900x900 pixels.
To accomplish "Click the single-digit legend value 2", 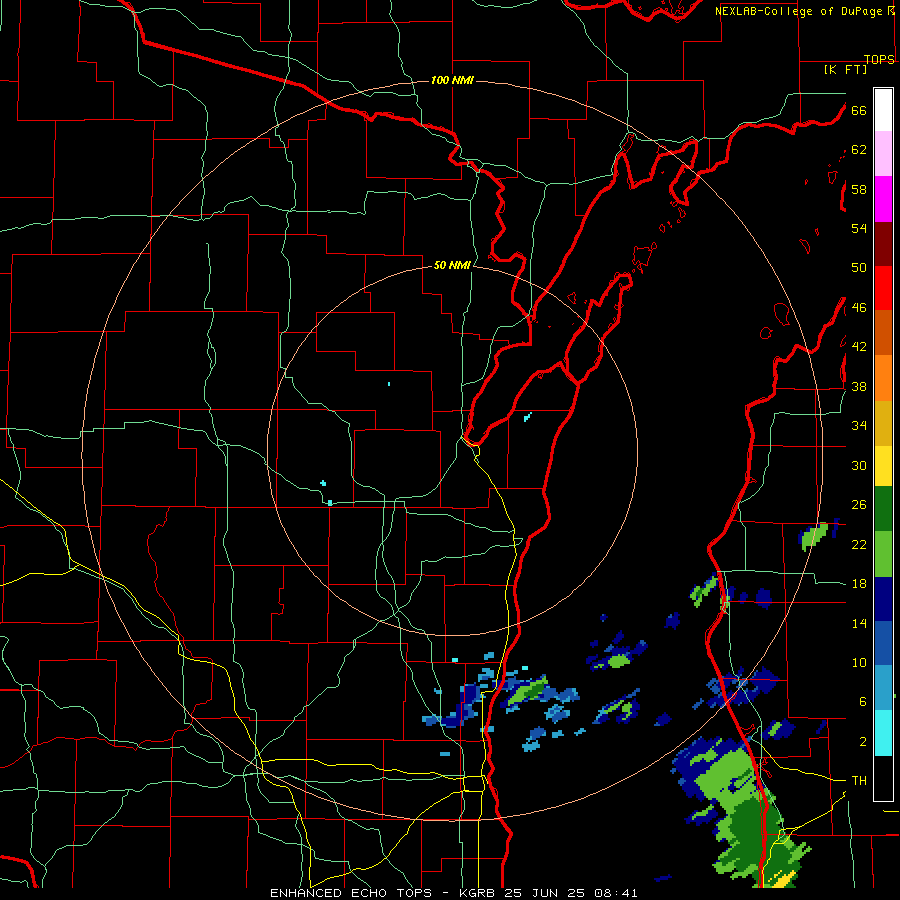I will coord(863,742).
